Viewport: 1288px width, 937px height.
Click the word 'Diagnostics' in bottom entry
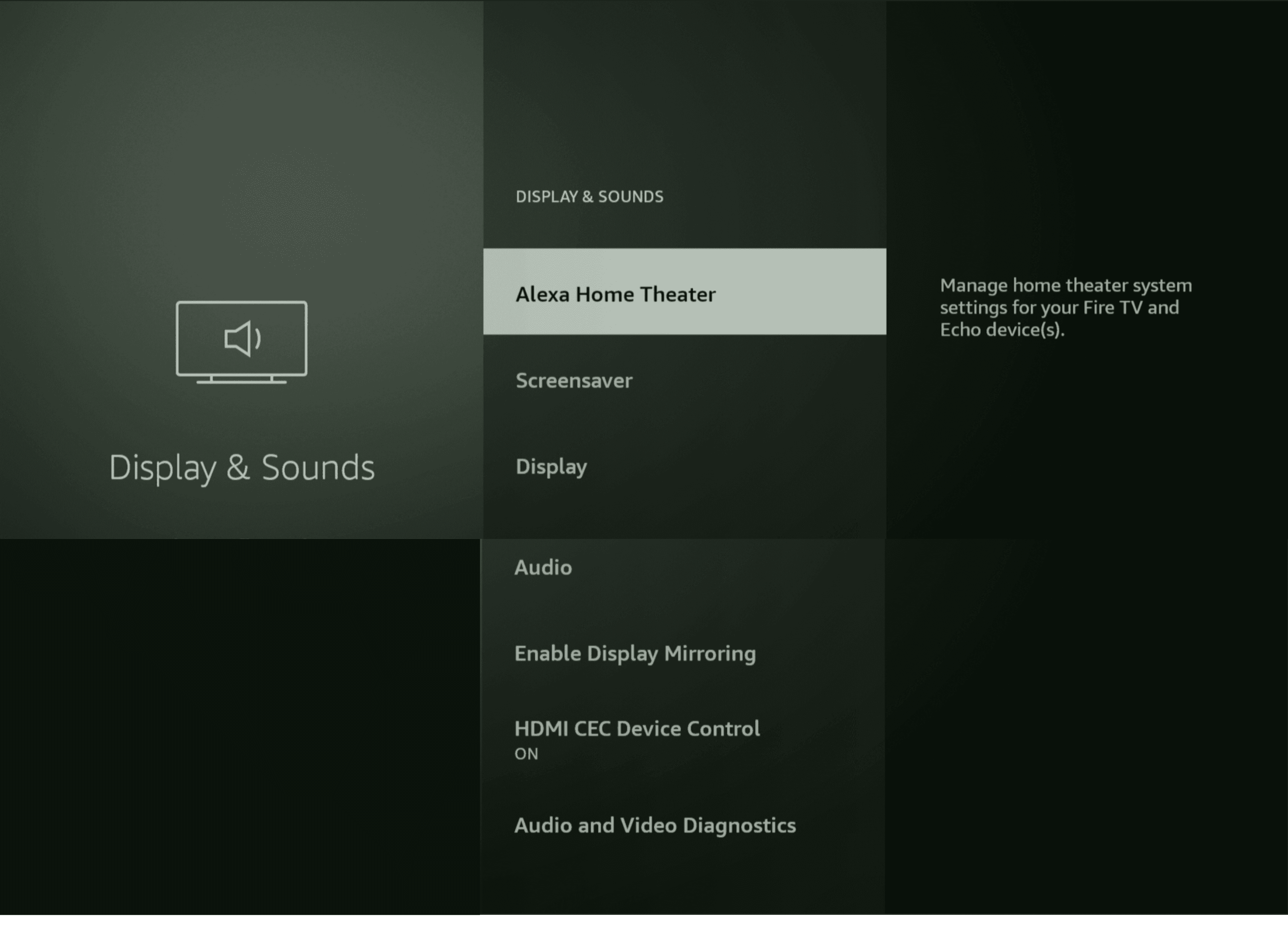pos(739,826)
